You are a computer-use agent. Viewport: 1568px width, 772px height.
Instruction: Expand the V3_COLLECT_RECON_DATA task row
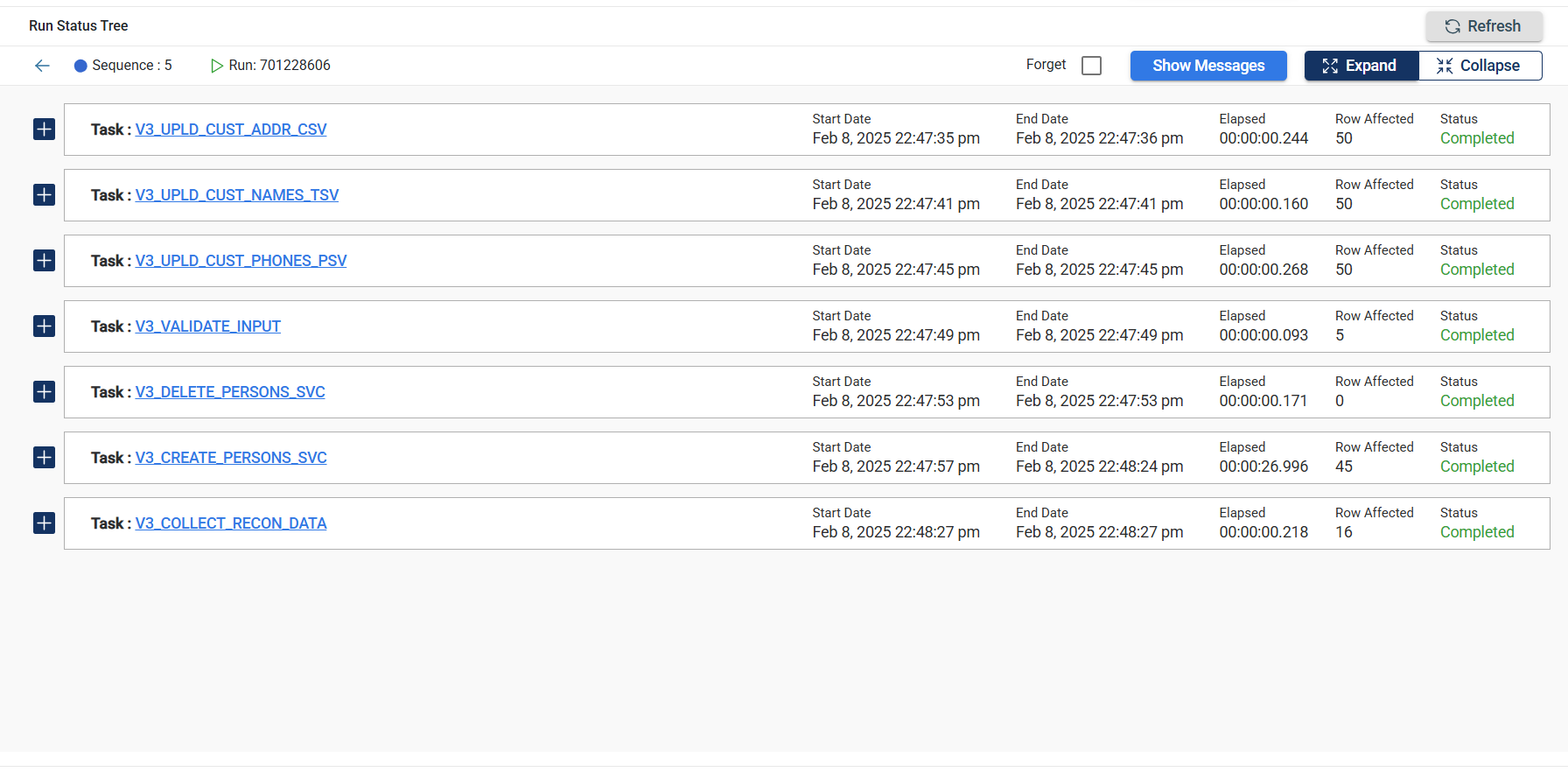(44, 523)
